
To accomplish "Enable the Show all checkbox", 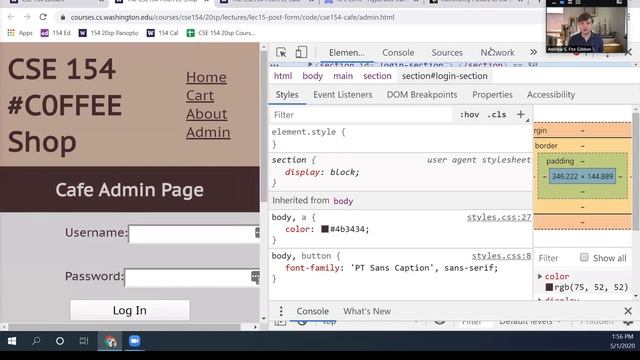I will click(584, 257).
